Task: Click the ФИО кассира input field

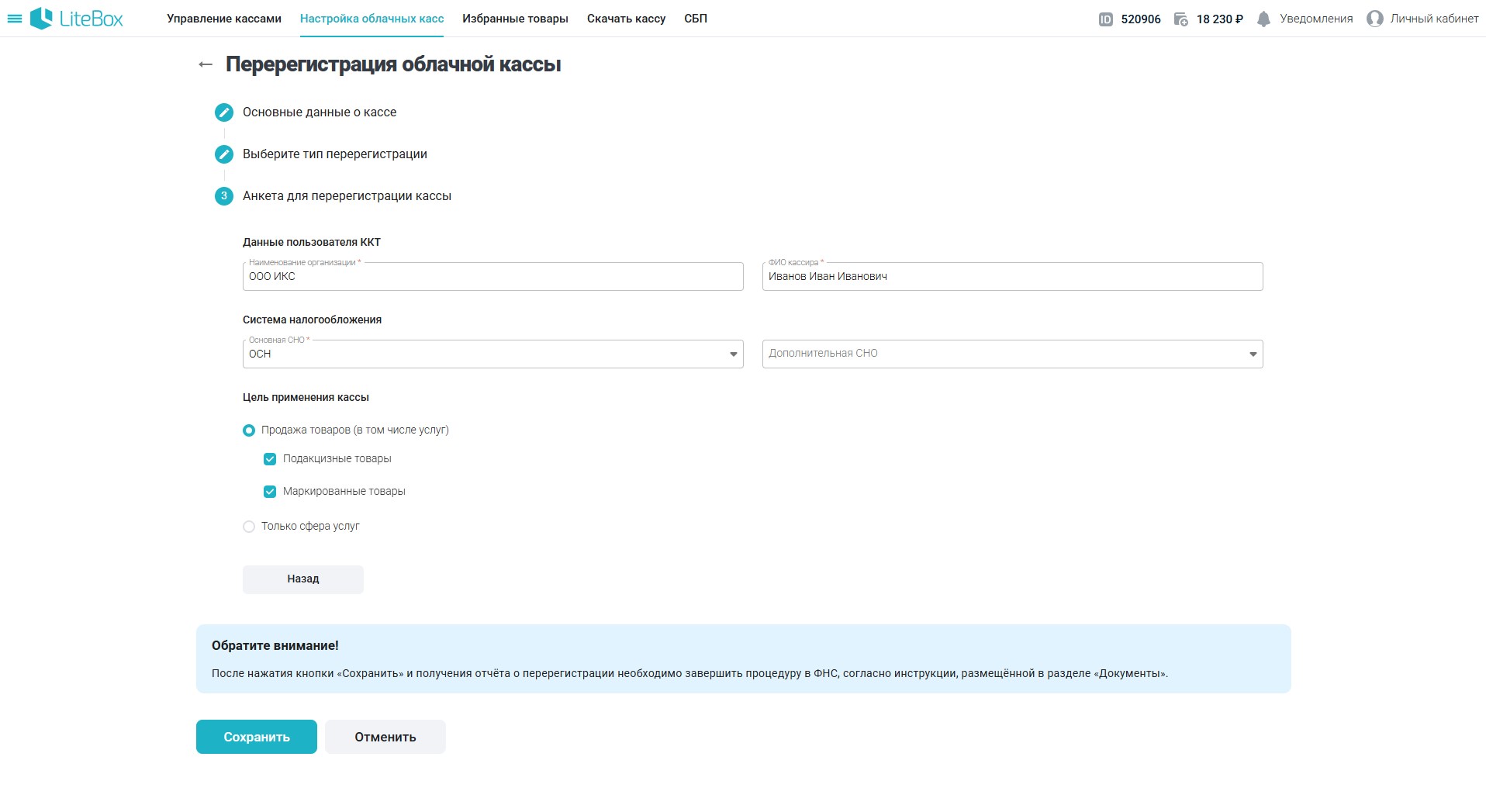Action: click(1012, 277)
